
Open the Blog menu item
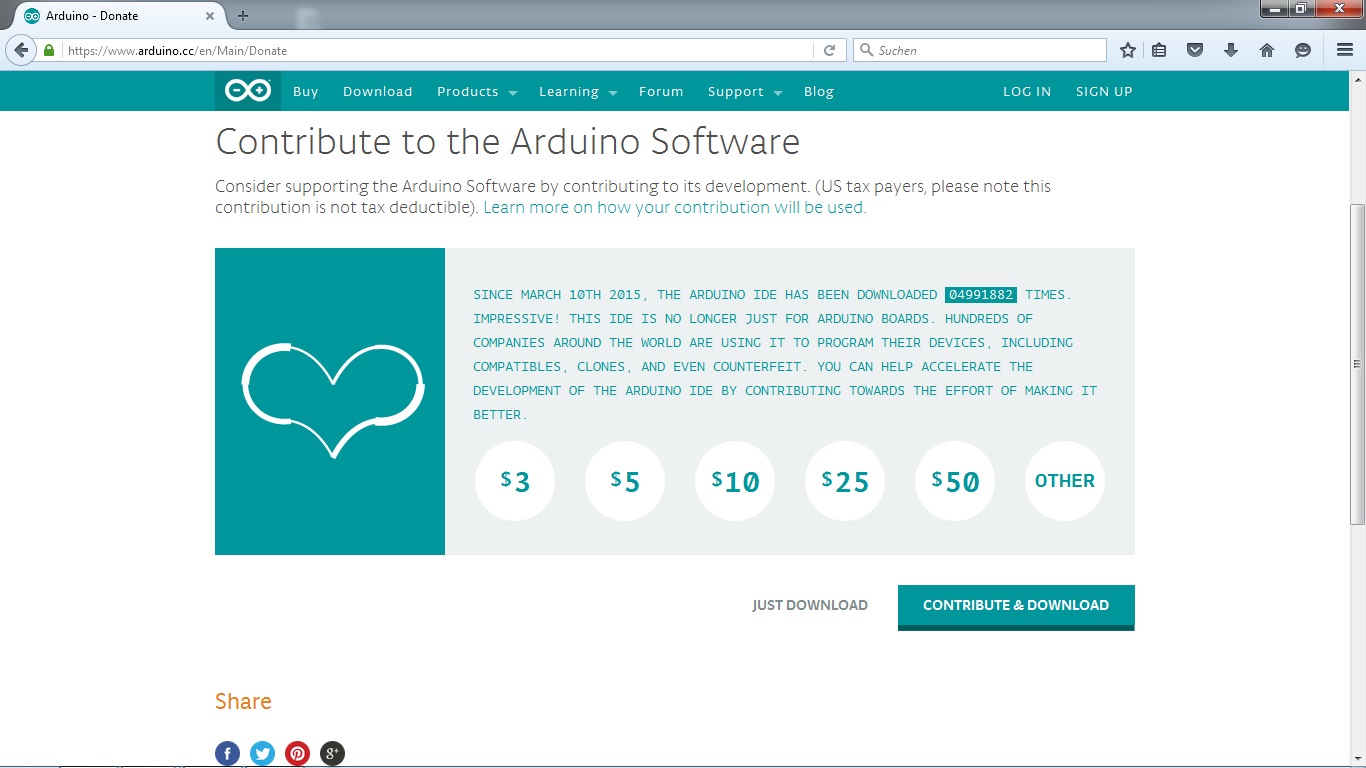tap(819, 91)
